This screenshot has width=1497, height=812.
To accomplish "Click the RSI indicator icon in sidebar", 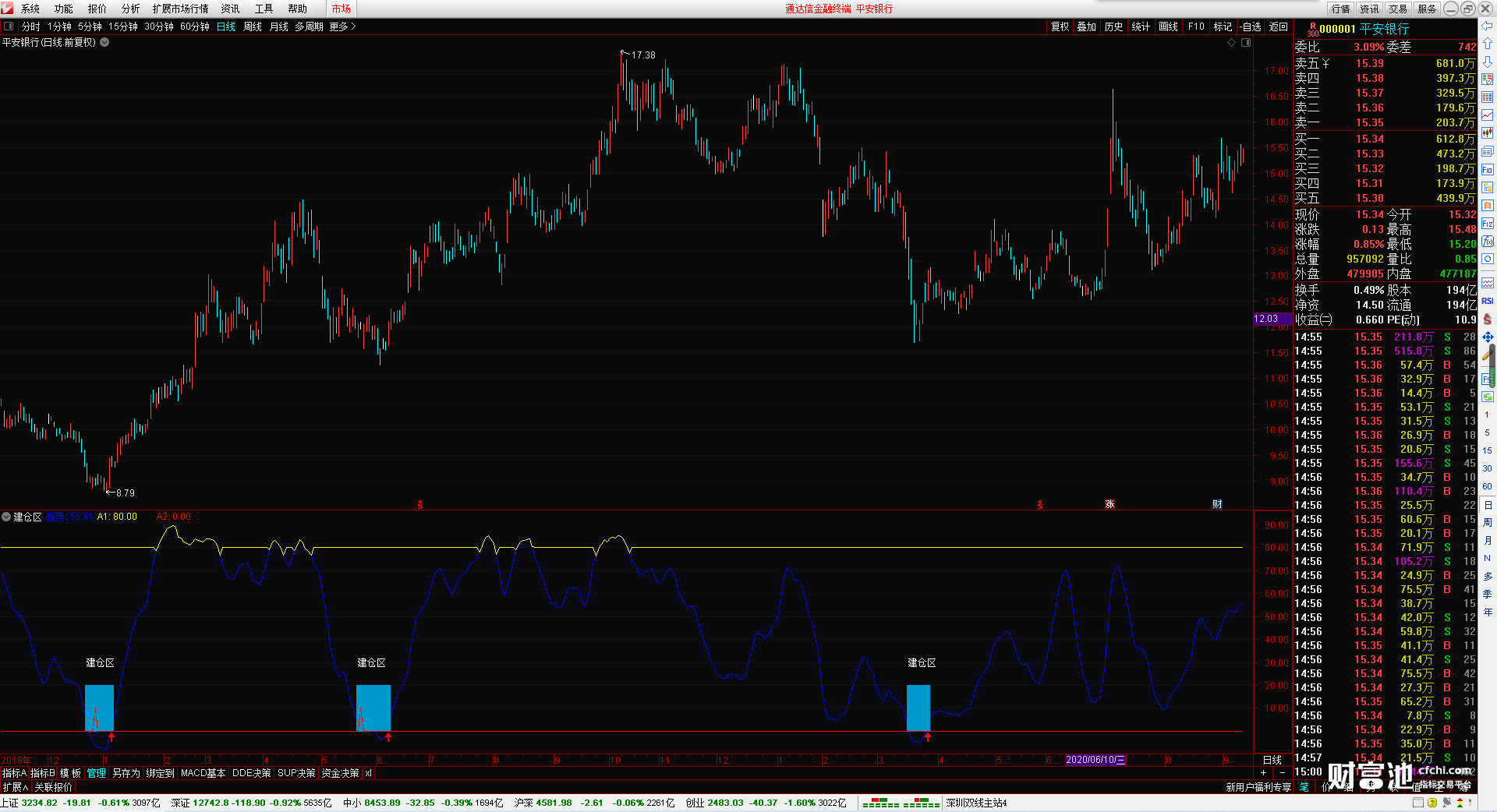I will (x=1488, y=301).
